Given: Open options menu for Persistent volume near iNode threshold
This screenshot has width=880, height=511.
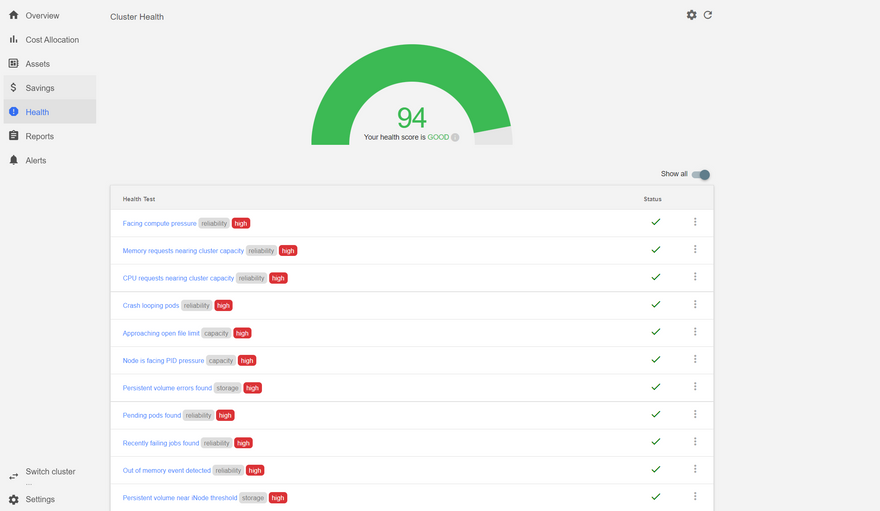Looking at the screenshot, I should point(695,497).
